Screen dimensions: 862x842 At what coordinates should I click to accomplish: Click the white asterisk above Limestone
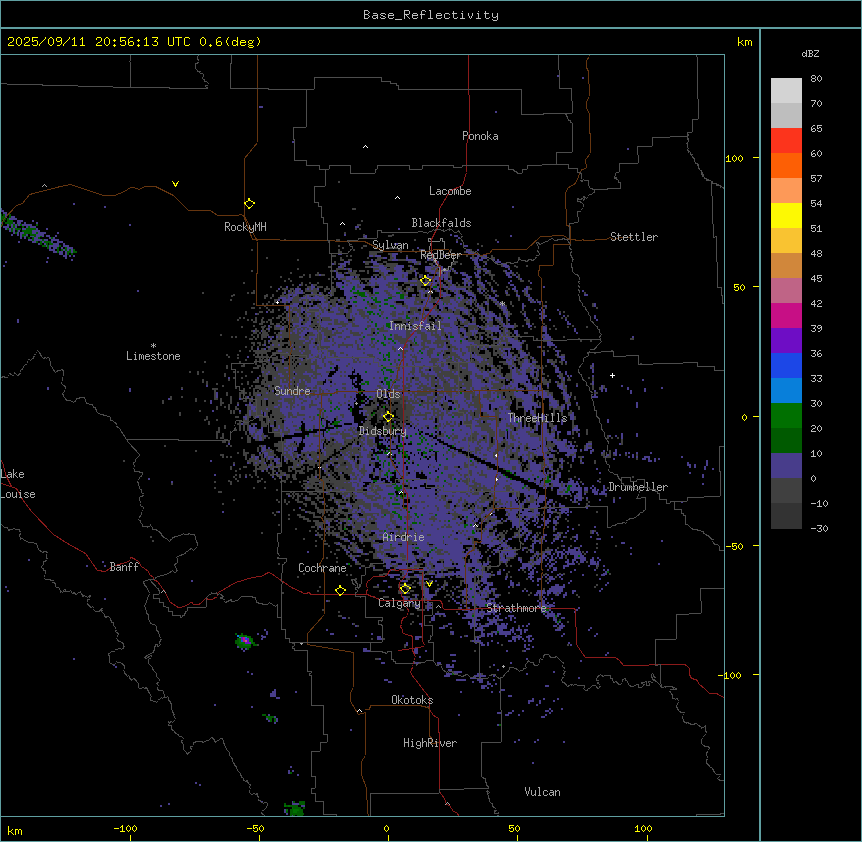click(153, 346)
